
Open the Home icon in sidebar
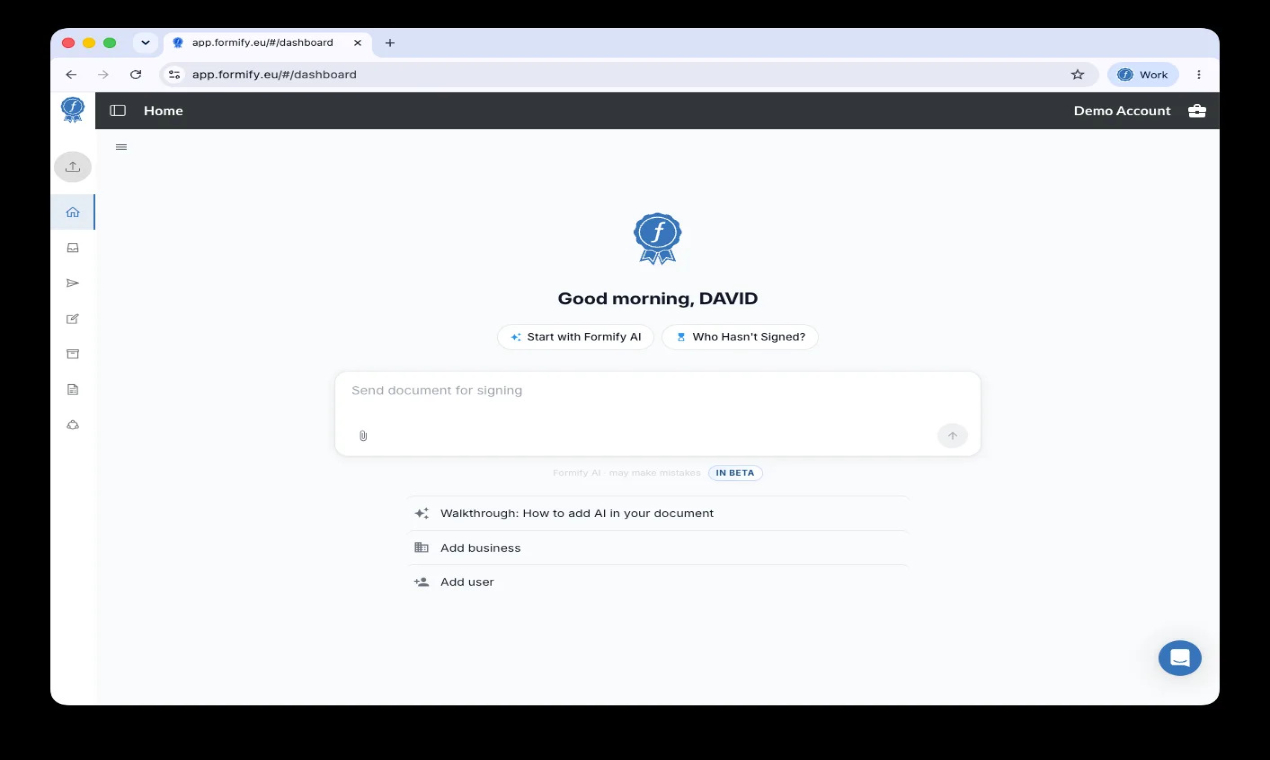tap(72, 212)
